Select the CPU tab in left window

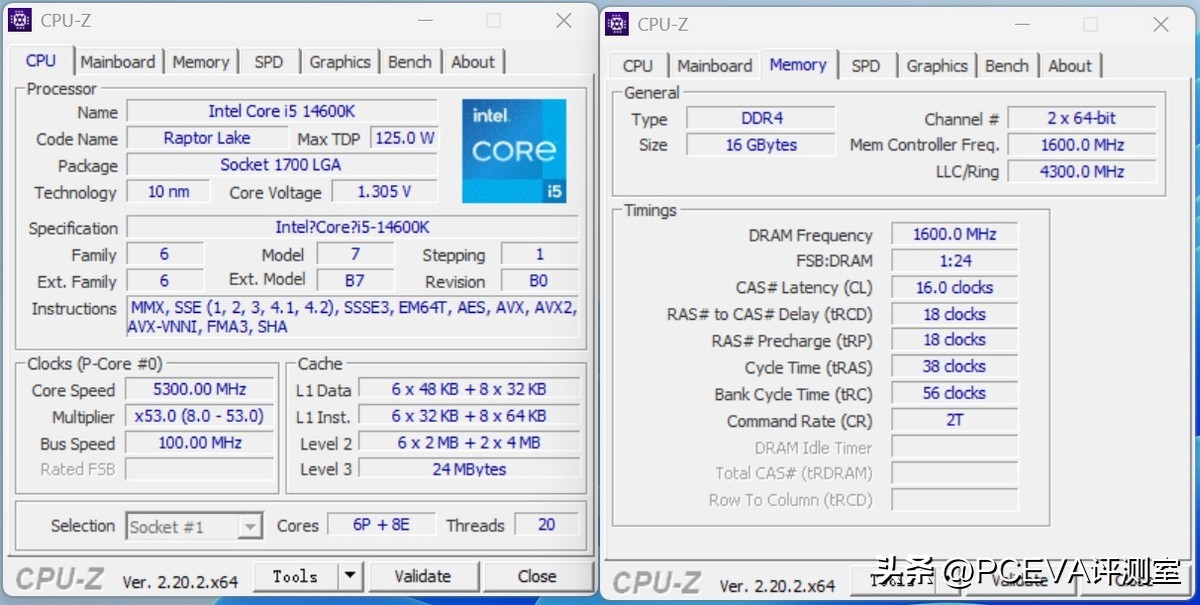41,61
